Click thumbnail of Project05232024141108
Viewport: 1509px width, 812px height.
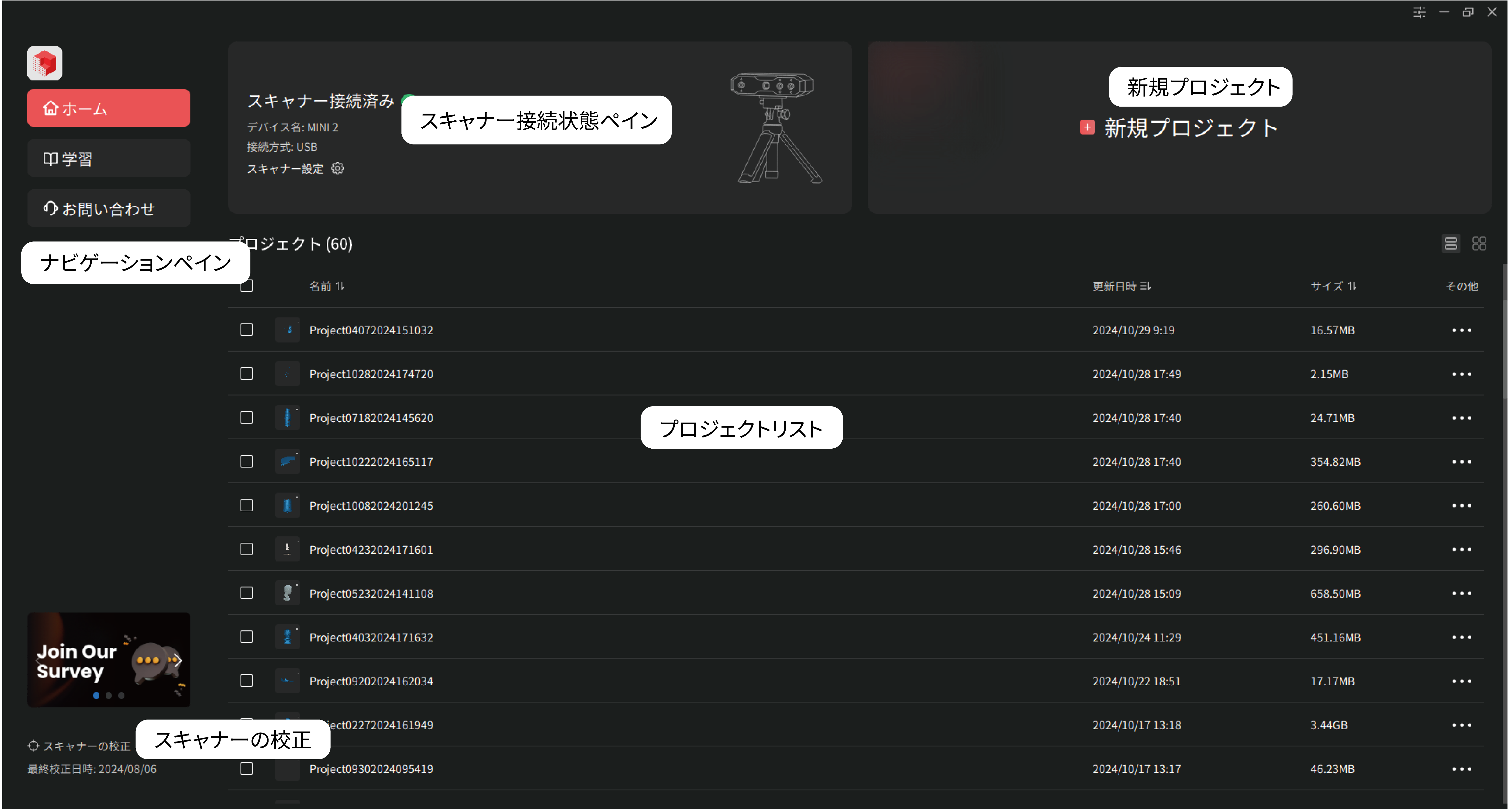point(287,594)
